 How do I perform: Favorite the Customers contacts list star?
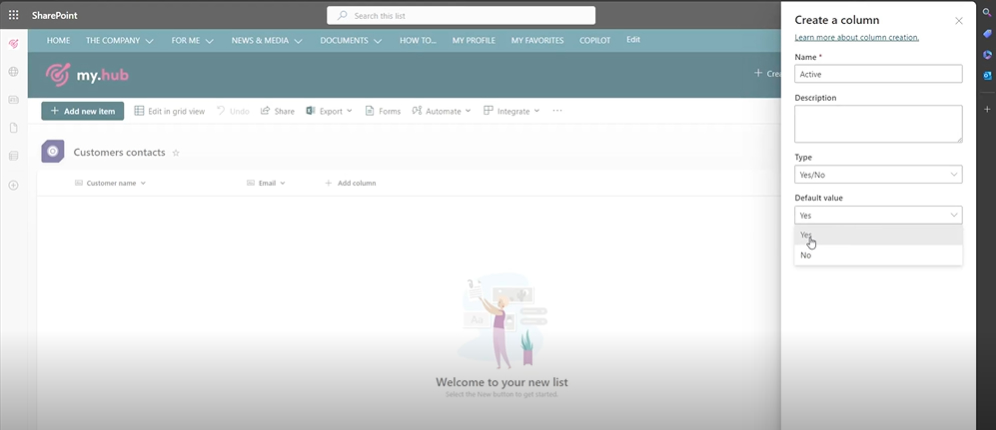(x=176, y=153)
